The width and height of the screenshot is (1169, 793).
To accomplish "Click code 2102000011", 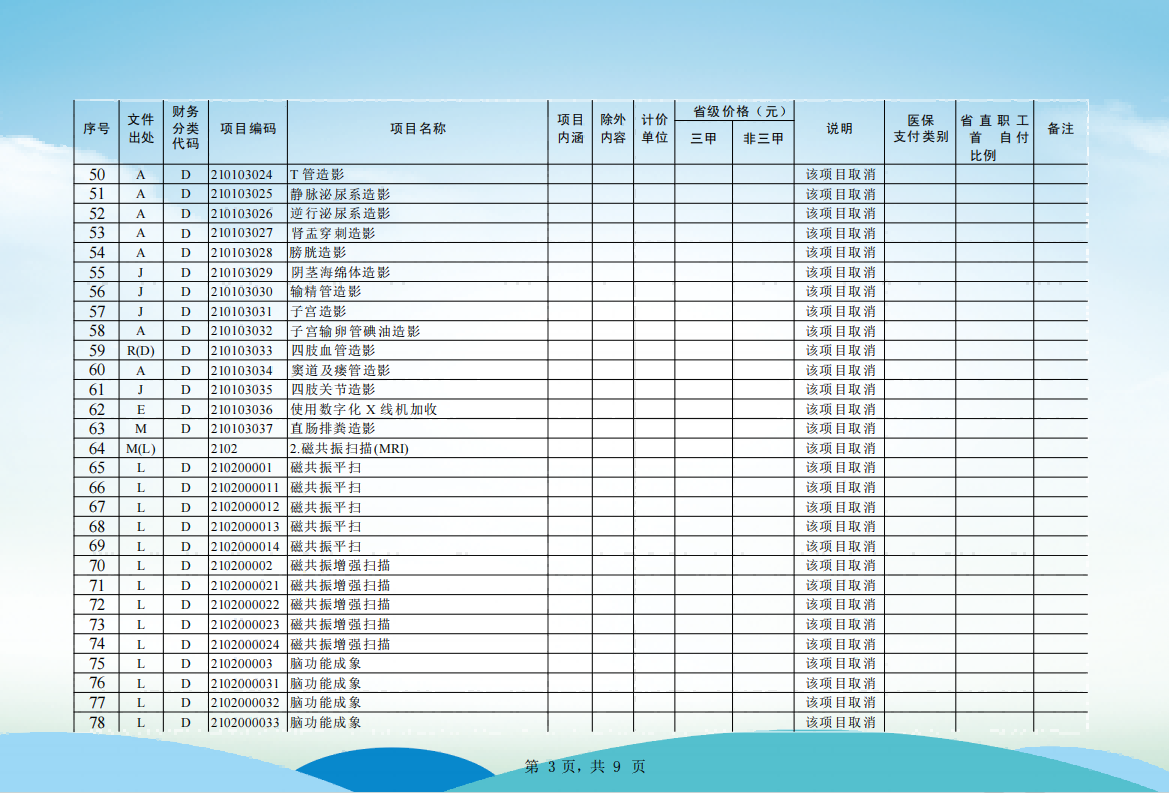I will [x=245, y=487].
